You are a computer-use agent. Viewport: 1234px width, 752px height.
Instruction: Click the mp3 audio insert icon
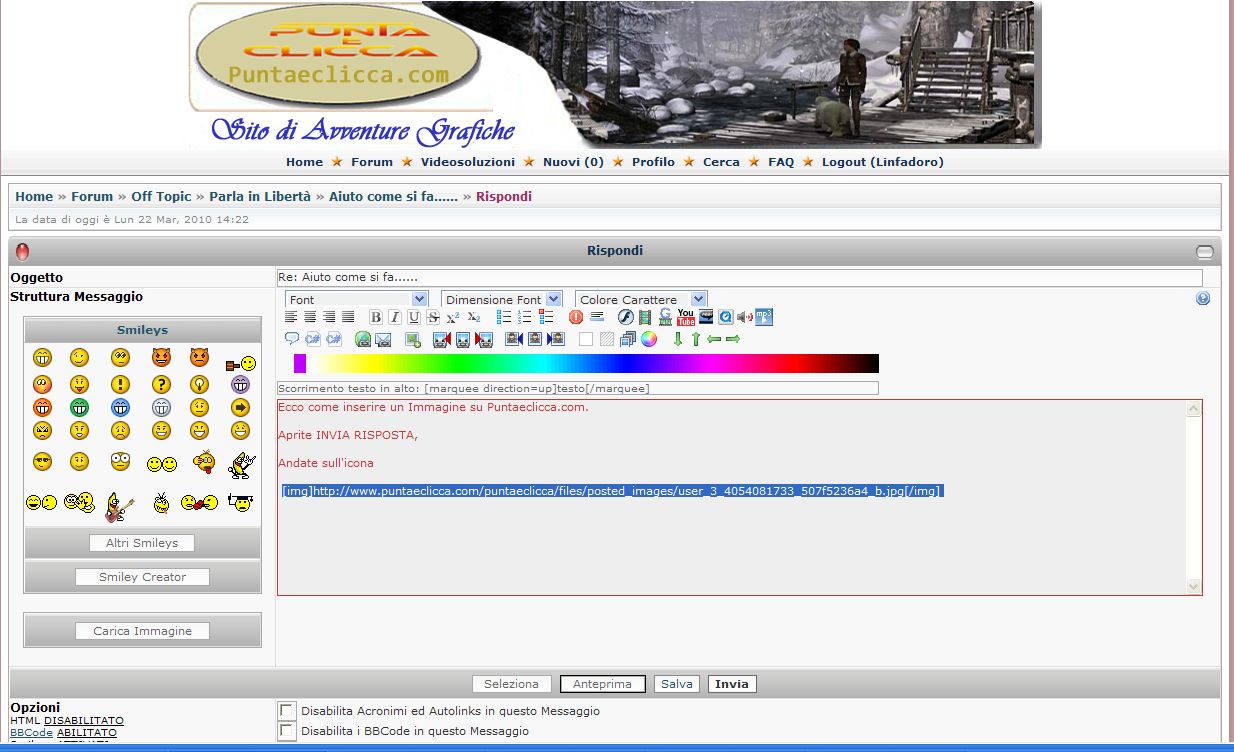(764, 317)
